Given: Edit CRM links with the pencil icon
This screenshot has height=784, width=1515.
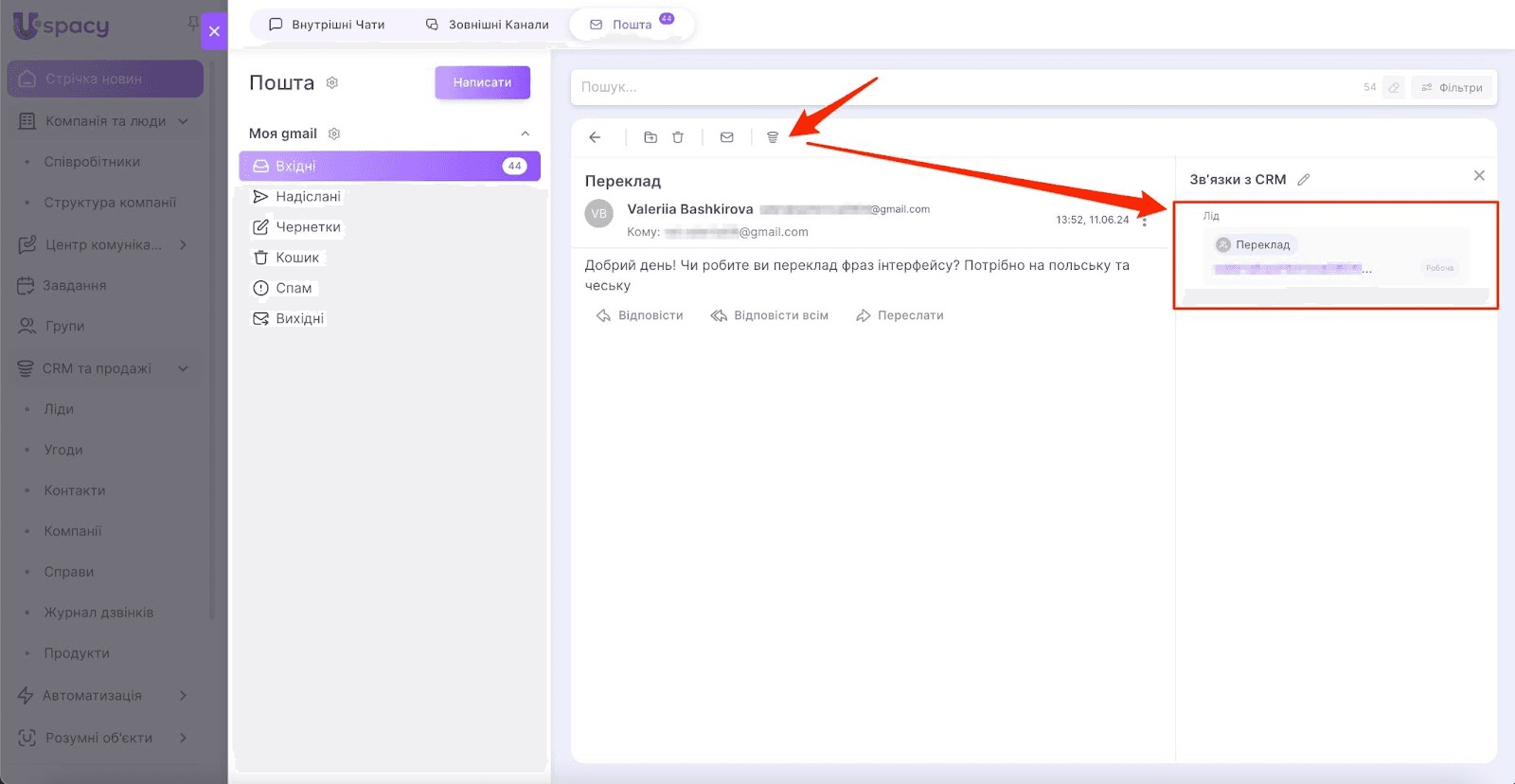Looking at the screenshot, I should (1304, 179).
